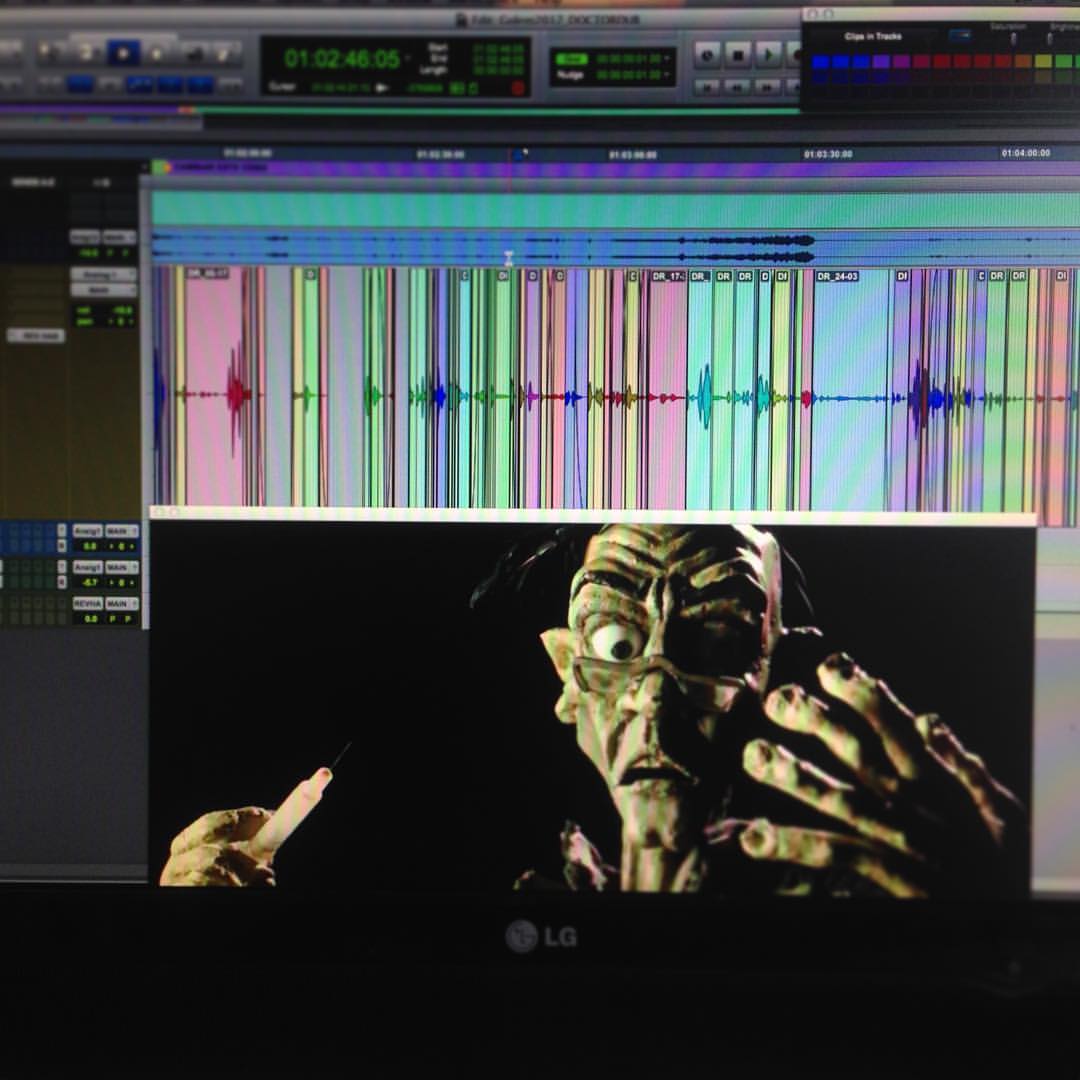This screenshot has width=1080, height=1080.
Task: Click the video window showing the puppet doctor
Action: coord(592,707)
